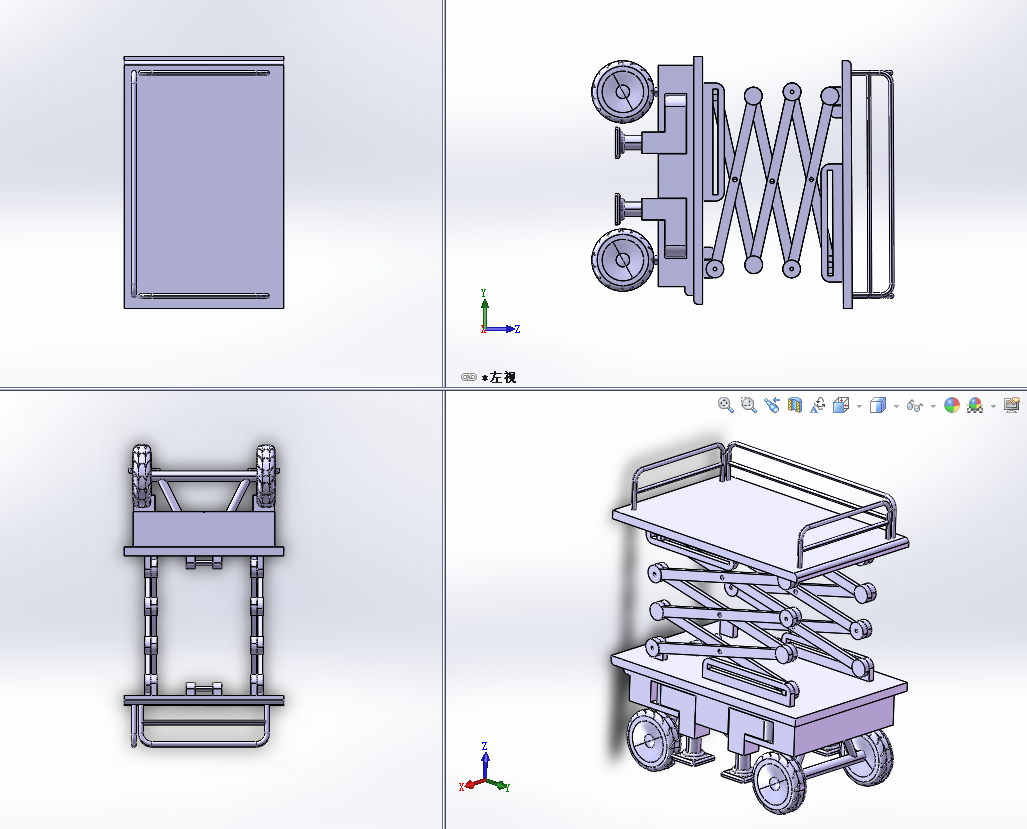Screen dimensions: 1027x829
Task: Expand the Apply Scene dropdown arrow
Action: (993, 407)
